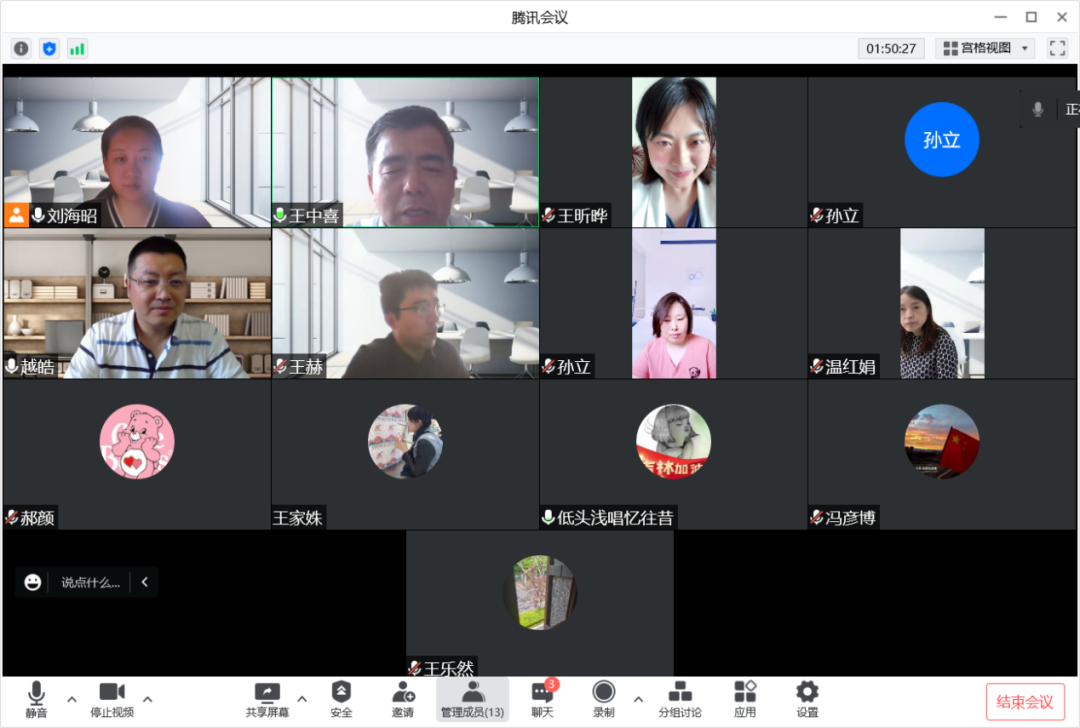Image resolution: width=1080 pixels, height=728 pixels.
Task: Click the blue security shield icon
Action: [x=49, y=48]
